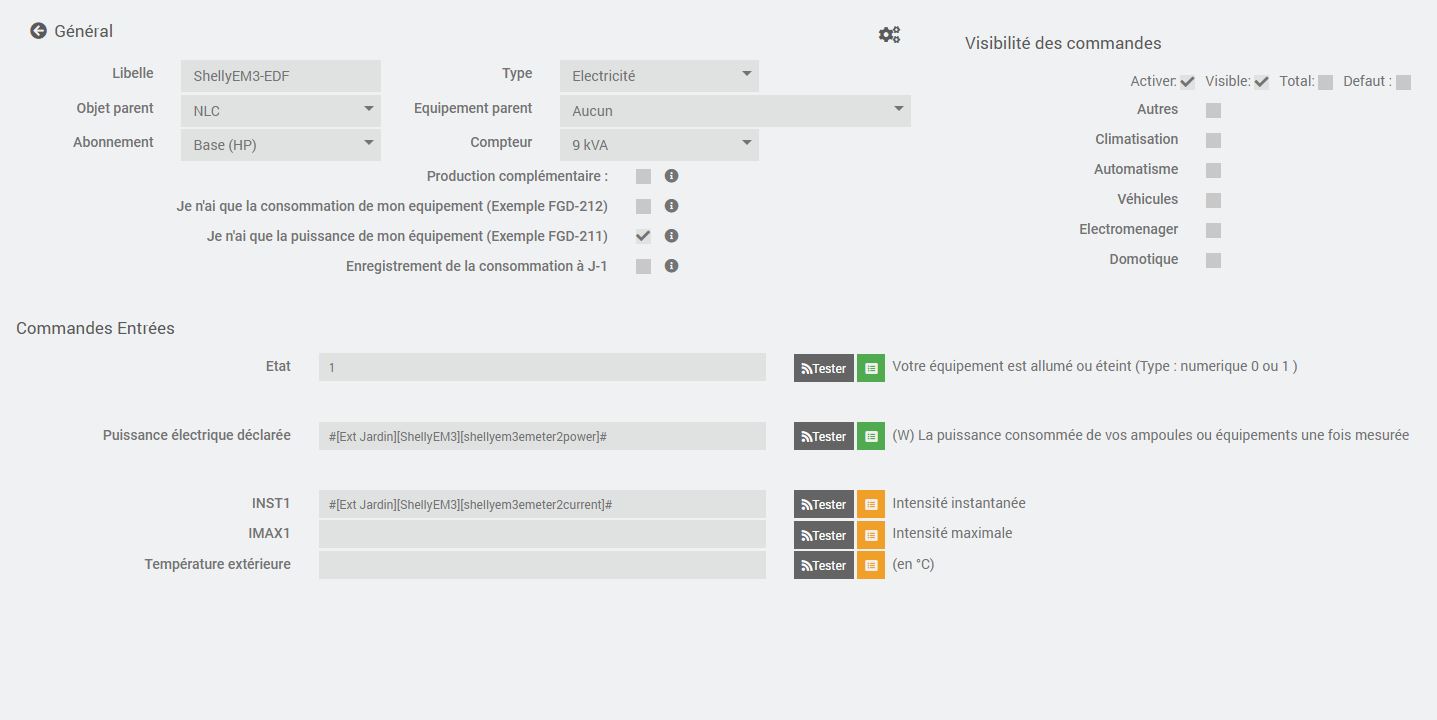Open command picker for Puissance électrique déclarée

click(x=871, y=436)
